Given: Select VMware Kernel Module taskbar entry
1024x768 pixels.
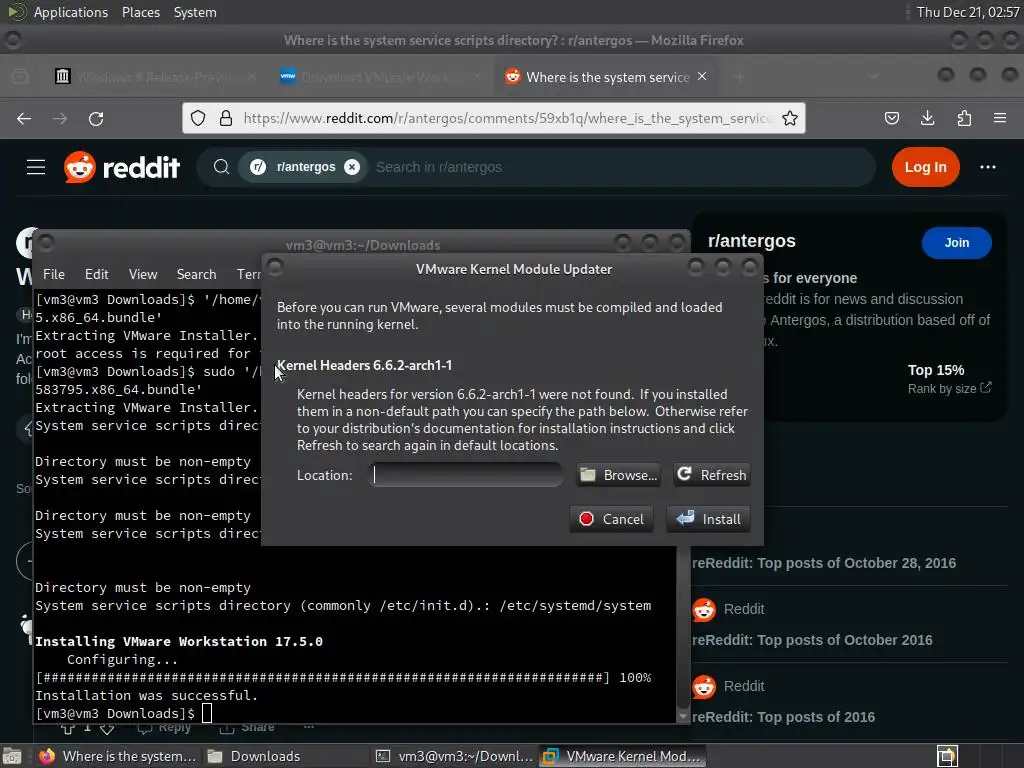Looking at the screenshot, I should pyautogui.click(x=622, y=756).
